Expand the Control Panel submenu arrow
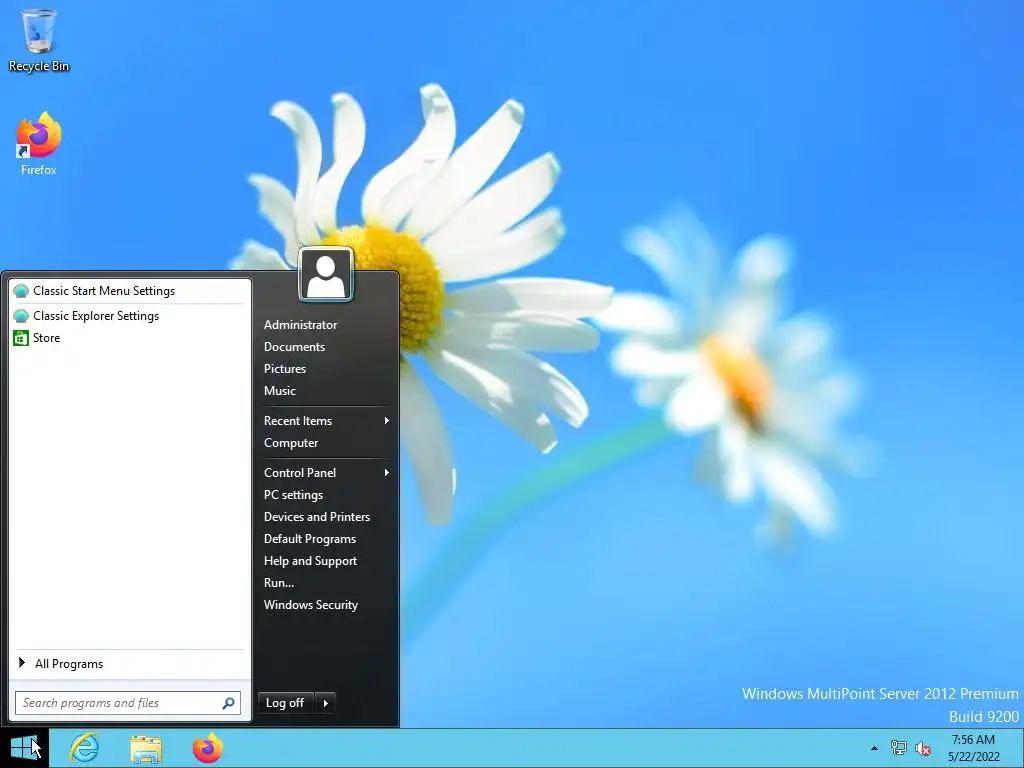Viewport: 1024px width, 768px height. pos(387,473)
